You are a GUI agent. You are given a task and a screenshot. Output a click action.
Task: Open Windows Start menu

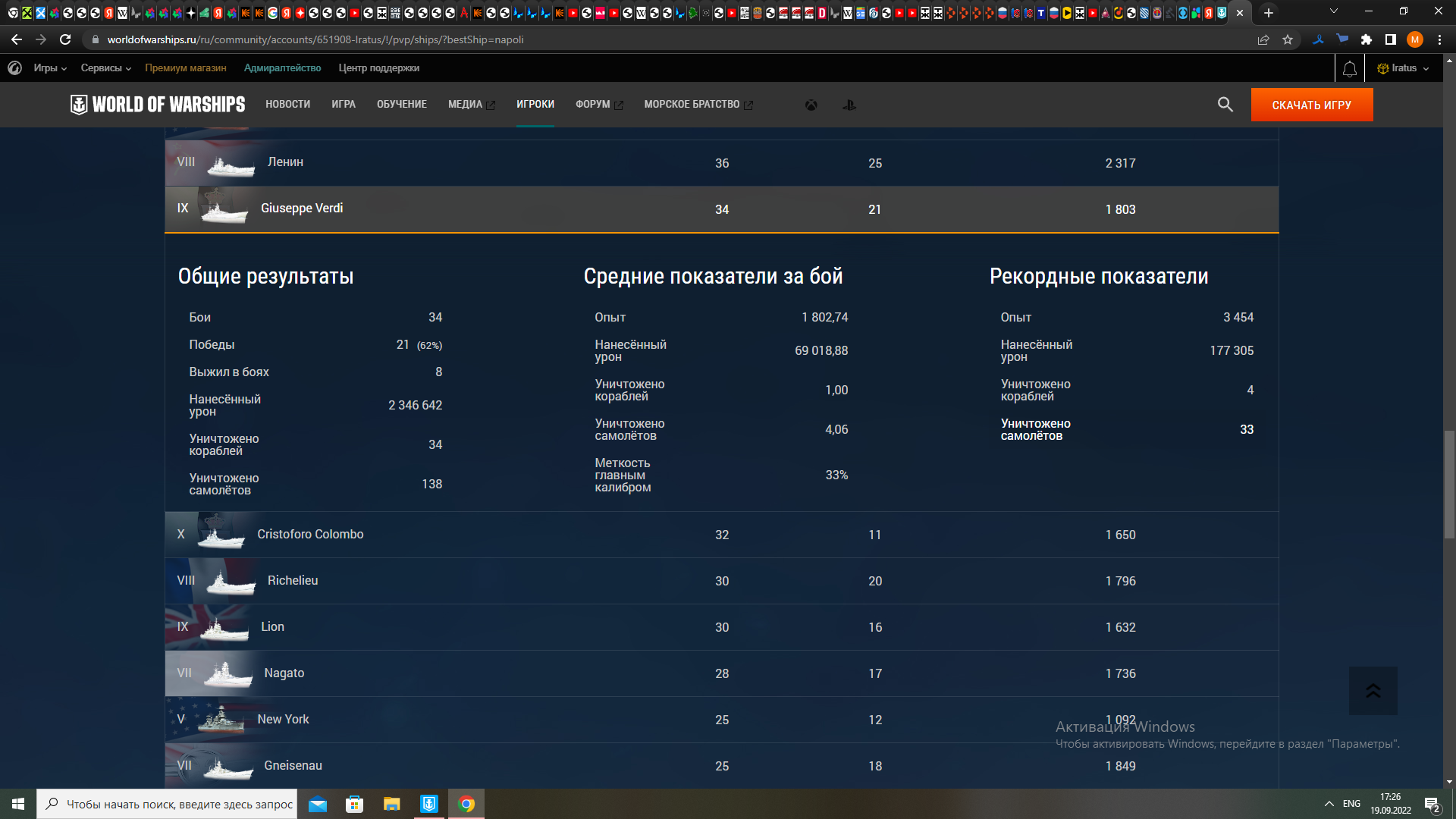18,804
